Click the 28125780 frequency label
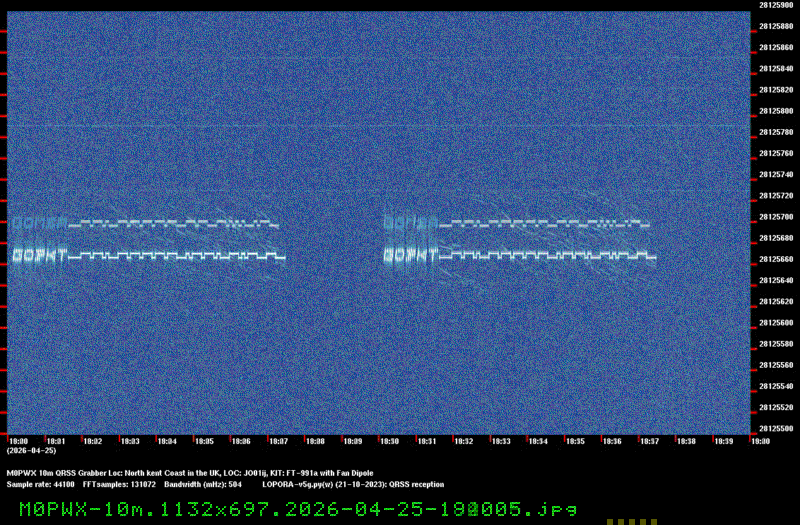Screen dimensions: 800x525 (x=776, y=132)
